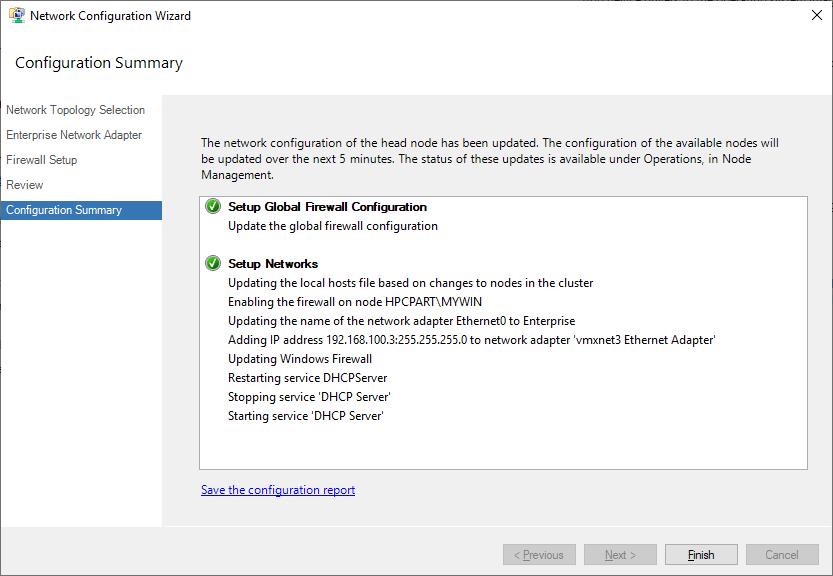This screenshot has height=576, width=833.
Task: Open Save the configuration report
Action: pyautogui.click(x=277, y=489)
